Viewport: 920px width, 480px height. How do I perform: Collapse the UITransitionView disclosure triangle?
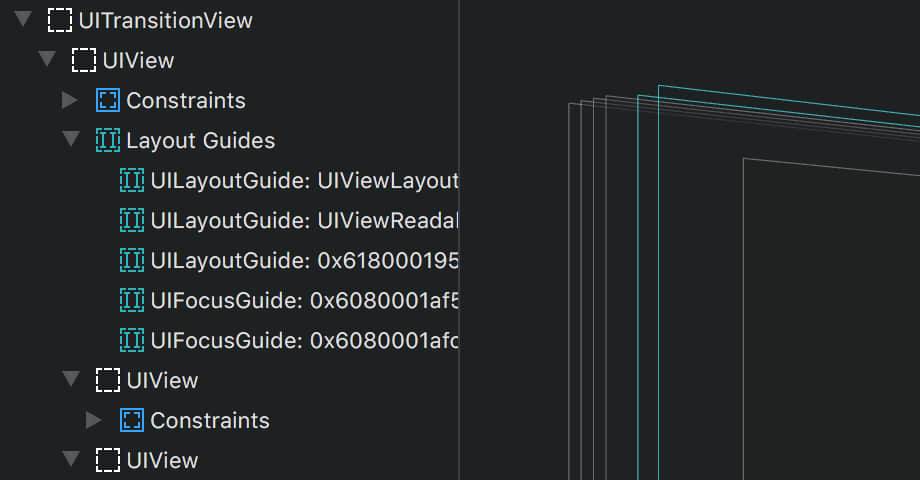[x=23, y=19]
